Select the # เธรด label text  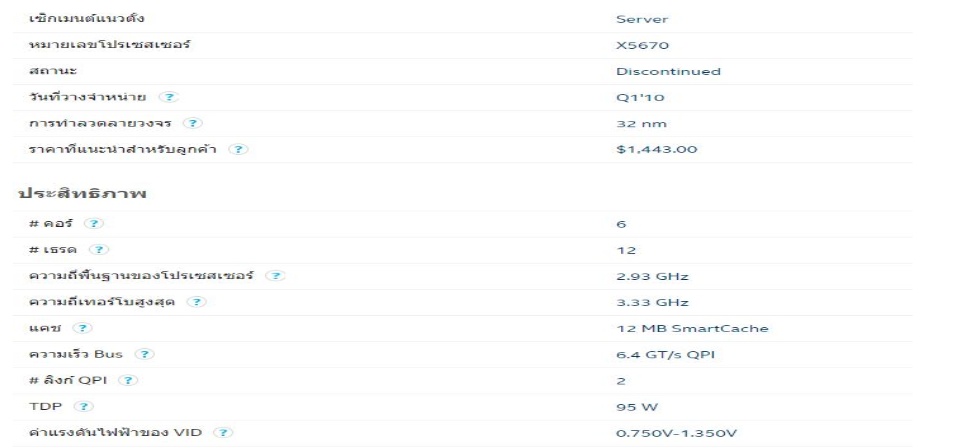pos(53,250)
